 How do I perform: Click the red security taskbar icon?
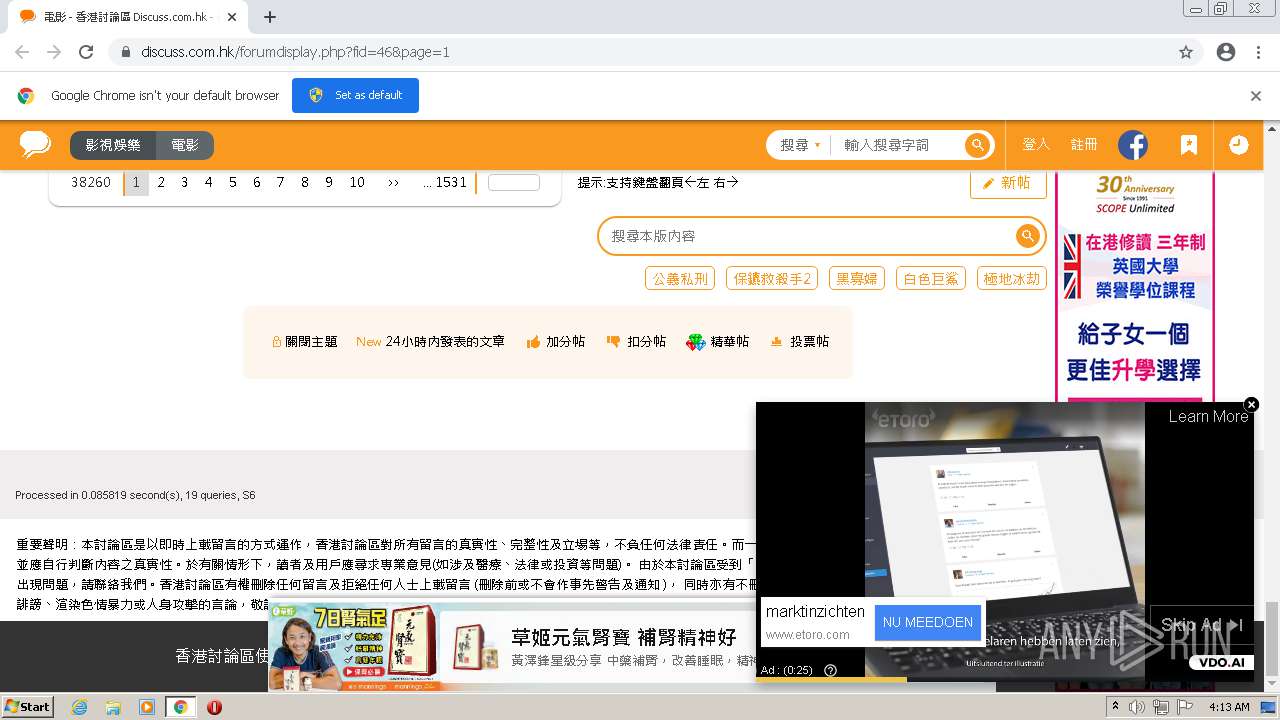214,707
